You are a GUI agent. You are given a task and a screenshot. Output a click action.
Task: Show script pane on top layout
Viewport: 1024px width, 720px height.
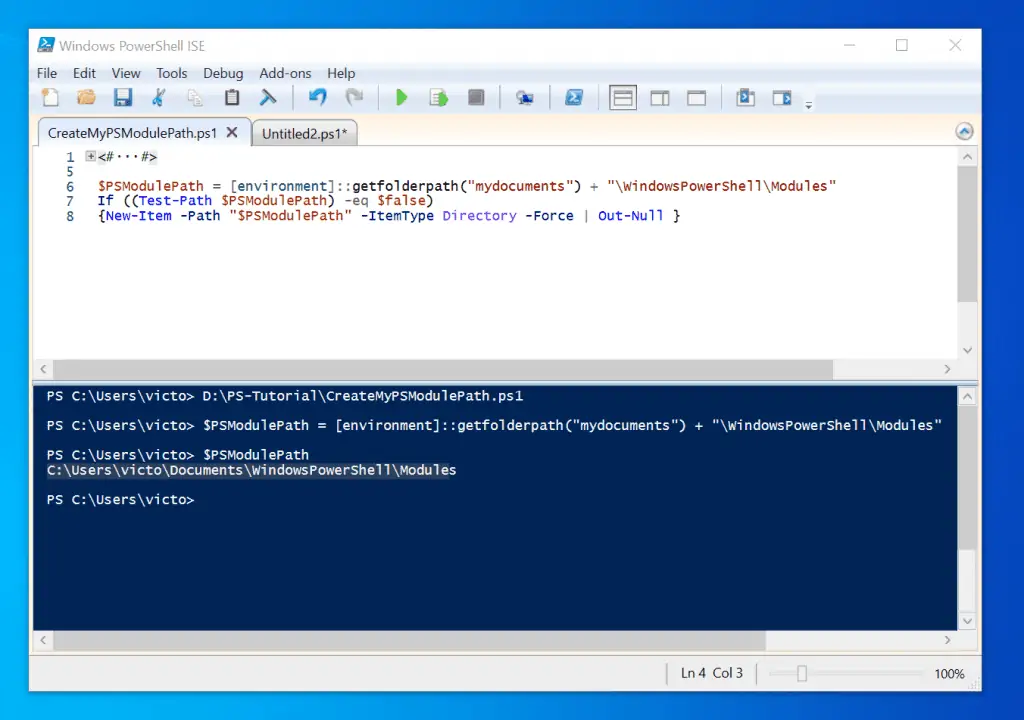[623, 98]
